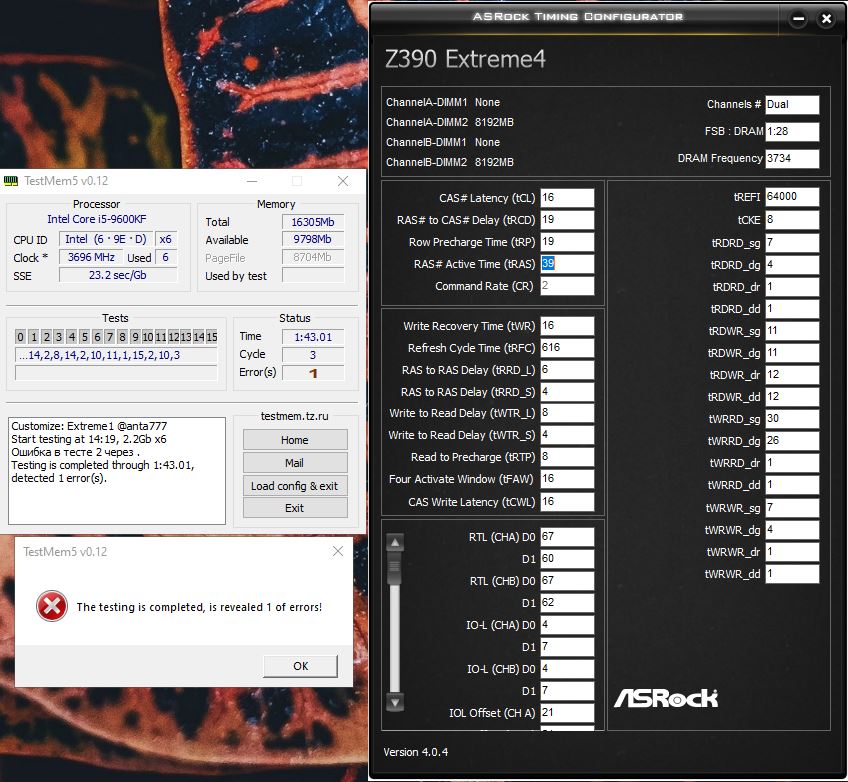Minimize the ASRock Timing Configurator window

click(x=798, y=19)
